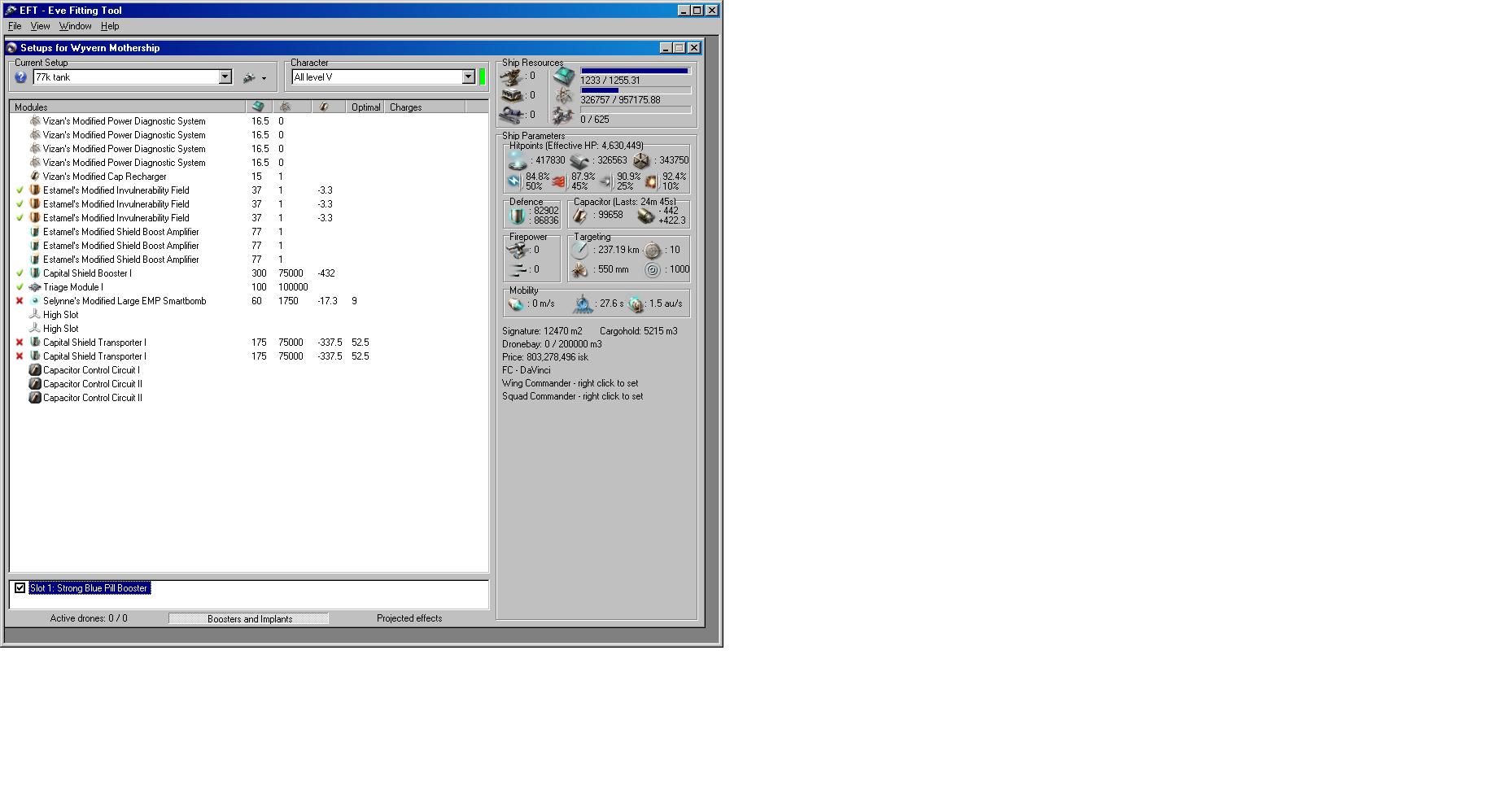Viewport: 1512px width, 803px height.
Task: Click the CPU icon in Ship Resources
Action: tap(563, 77)
